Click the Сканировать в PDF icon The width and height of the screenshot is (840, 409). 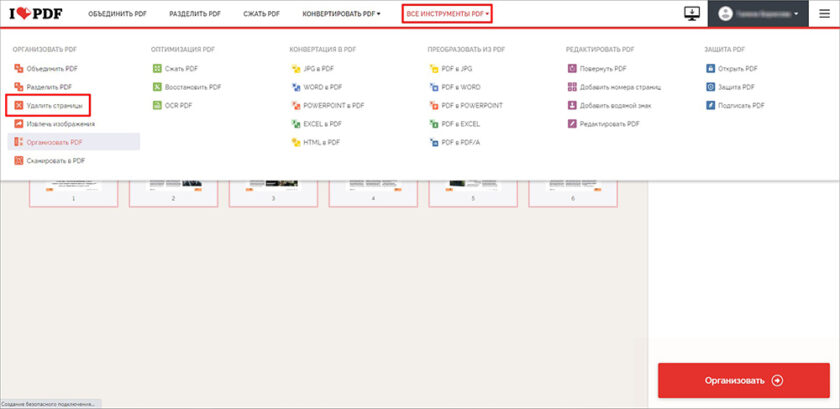[x=19, y=160]
